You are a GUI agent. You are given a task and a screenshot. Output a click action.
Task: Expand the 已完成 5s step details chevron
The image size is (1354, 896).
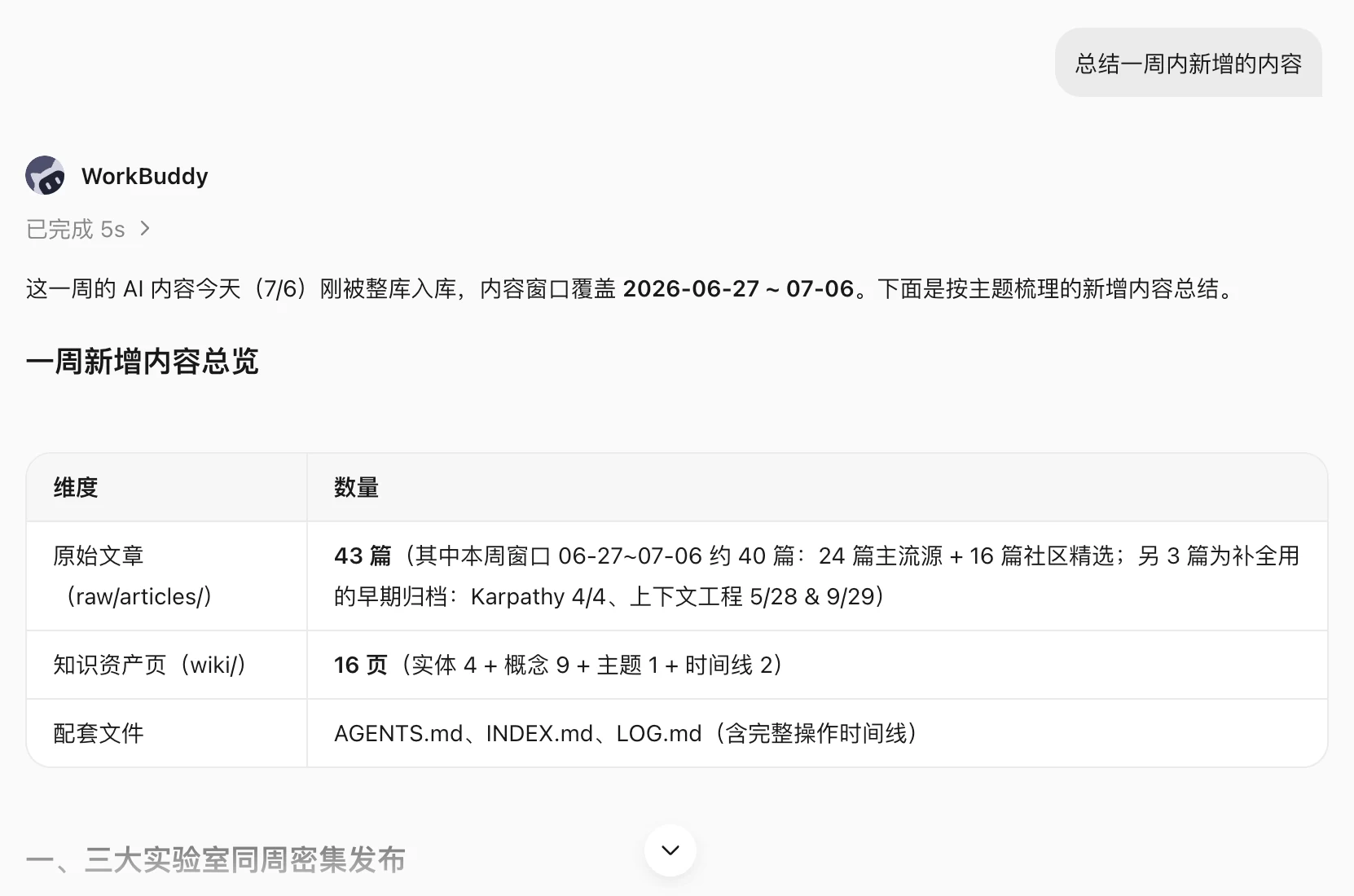145,229
